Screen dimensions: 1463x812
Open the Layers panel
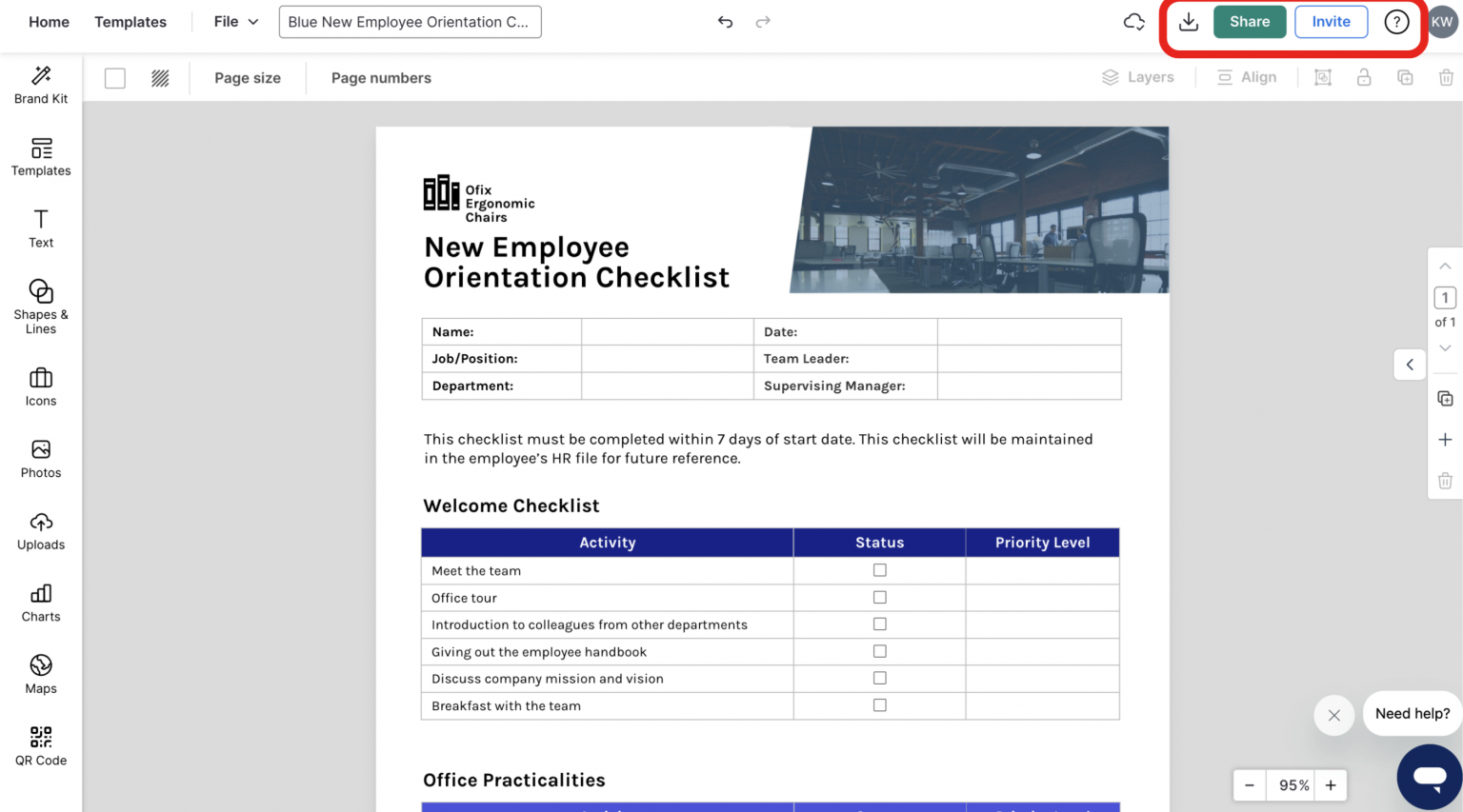coord(1138,77)
